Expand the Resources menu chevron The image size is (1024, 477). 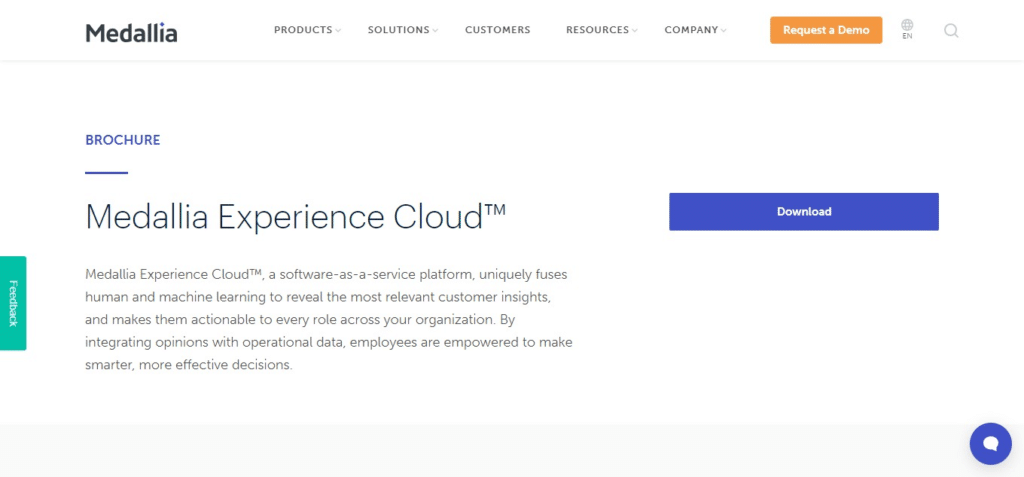click(x=634, y=31)
